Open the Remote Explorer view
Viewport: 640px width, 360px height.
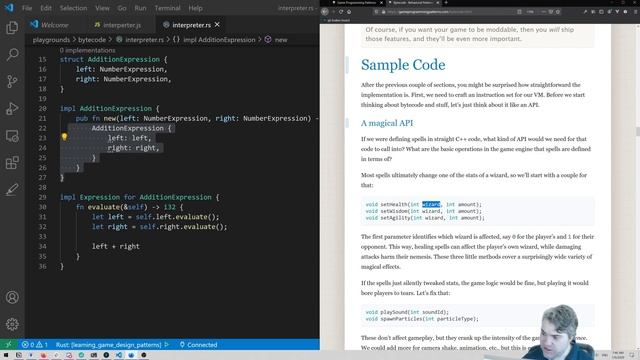12,136
